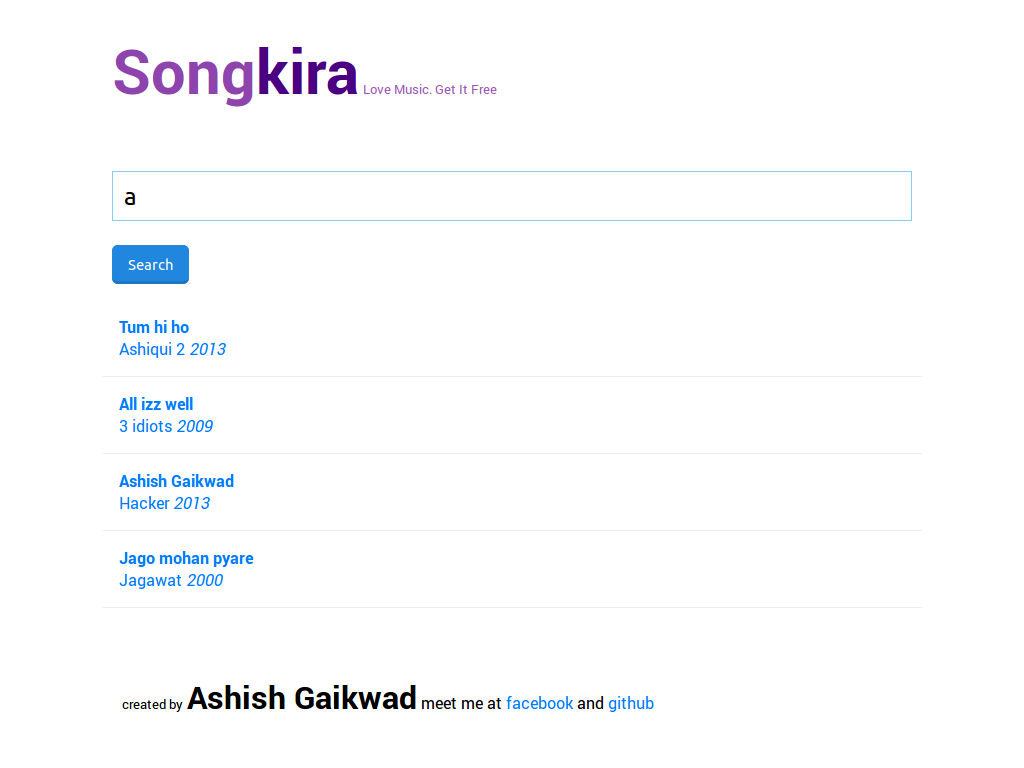Click the 'meet me at' footer text
Viewport: 1024px width, 768px height.
461,703
